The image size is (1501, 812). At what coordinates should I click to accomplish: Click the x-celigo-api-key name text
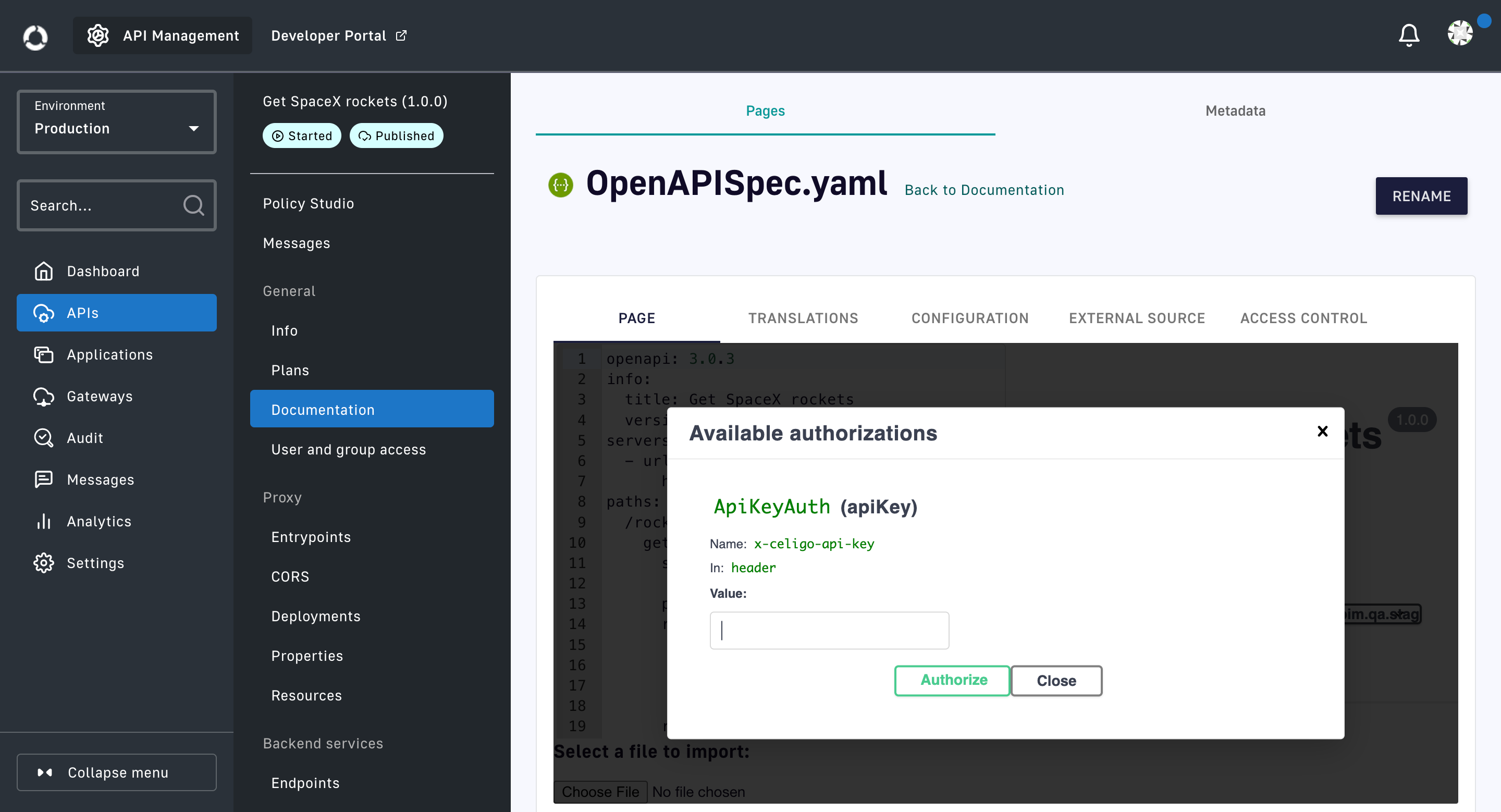pyautogui.click(x=814, y=544)
